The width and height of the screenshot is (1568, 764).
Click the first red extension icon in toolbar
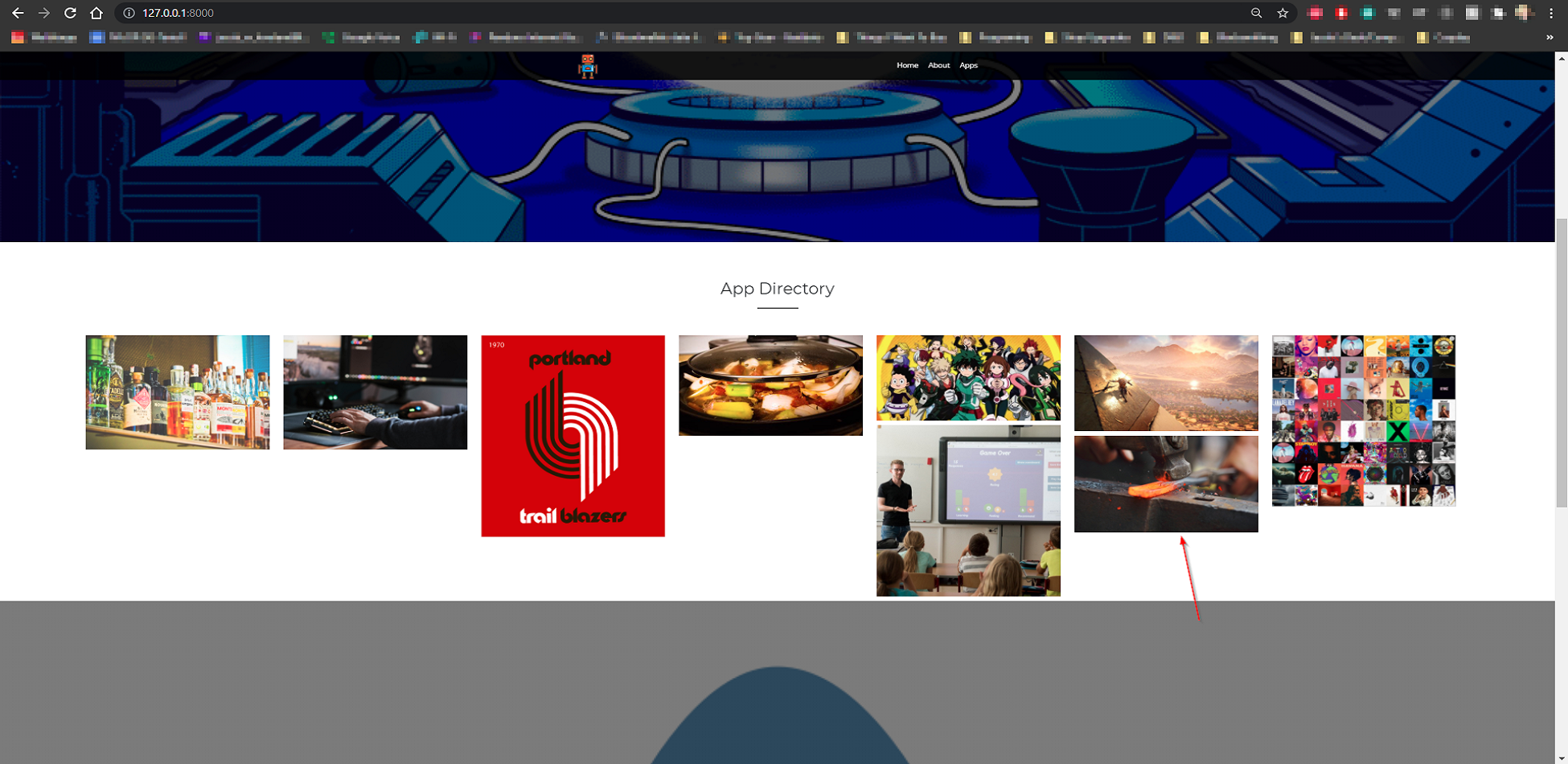pos(1316,13)
